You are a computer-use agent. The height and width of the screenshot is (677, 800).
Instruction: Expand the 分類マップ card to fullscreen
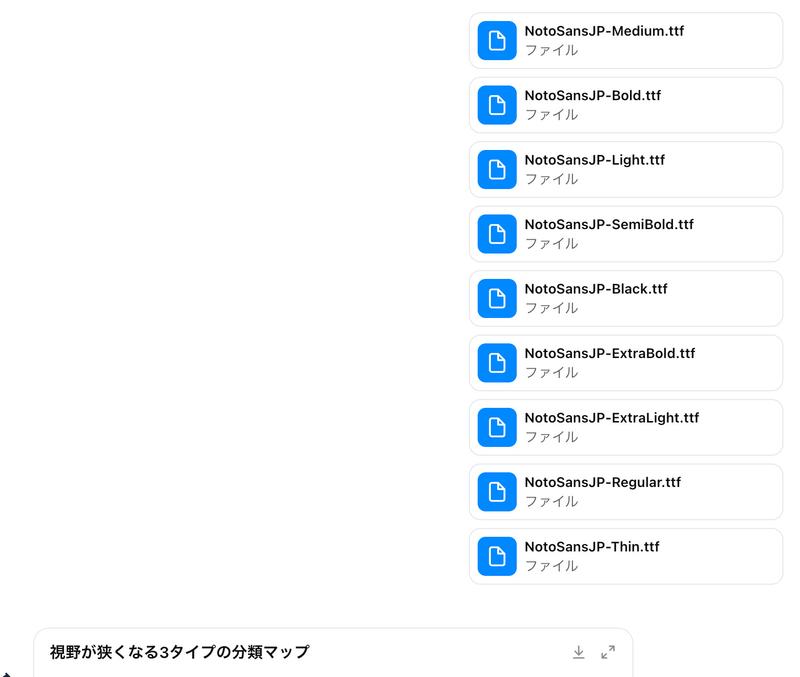[608, 652]
